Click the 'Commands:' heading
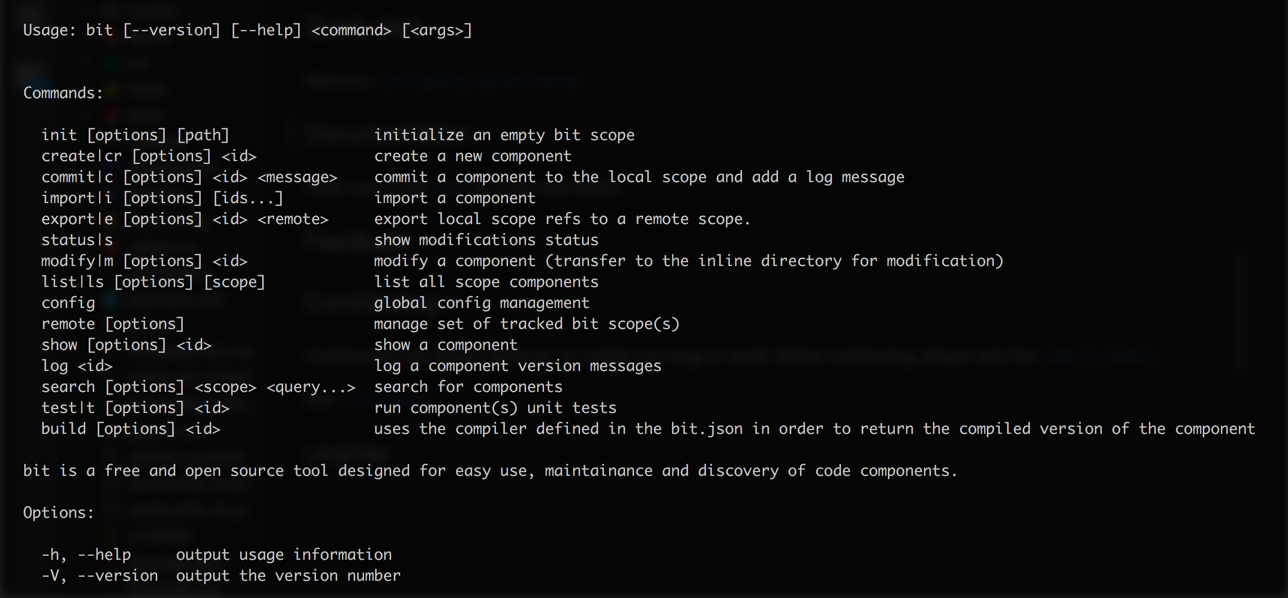This screenshot has height=598, width=1288. [x=63, y=93]
